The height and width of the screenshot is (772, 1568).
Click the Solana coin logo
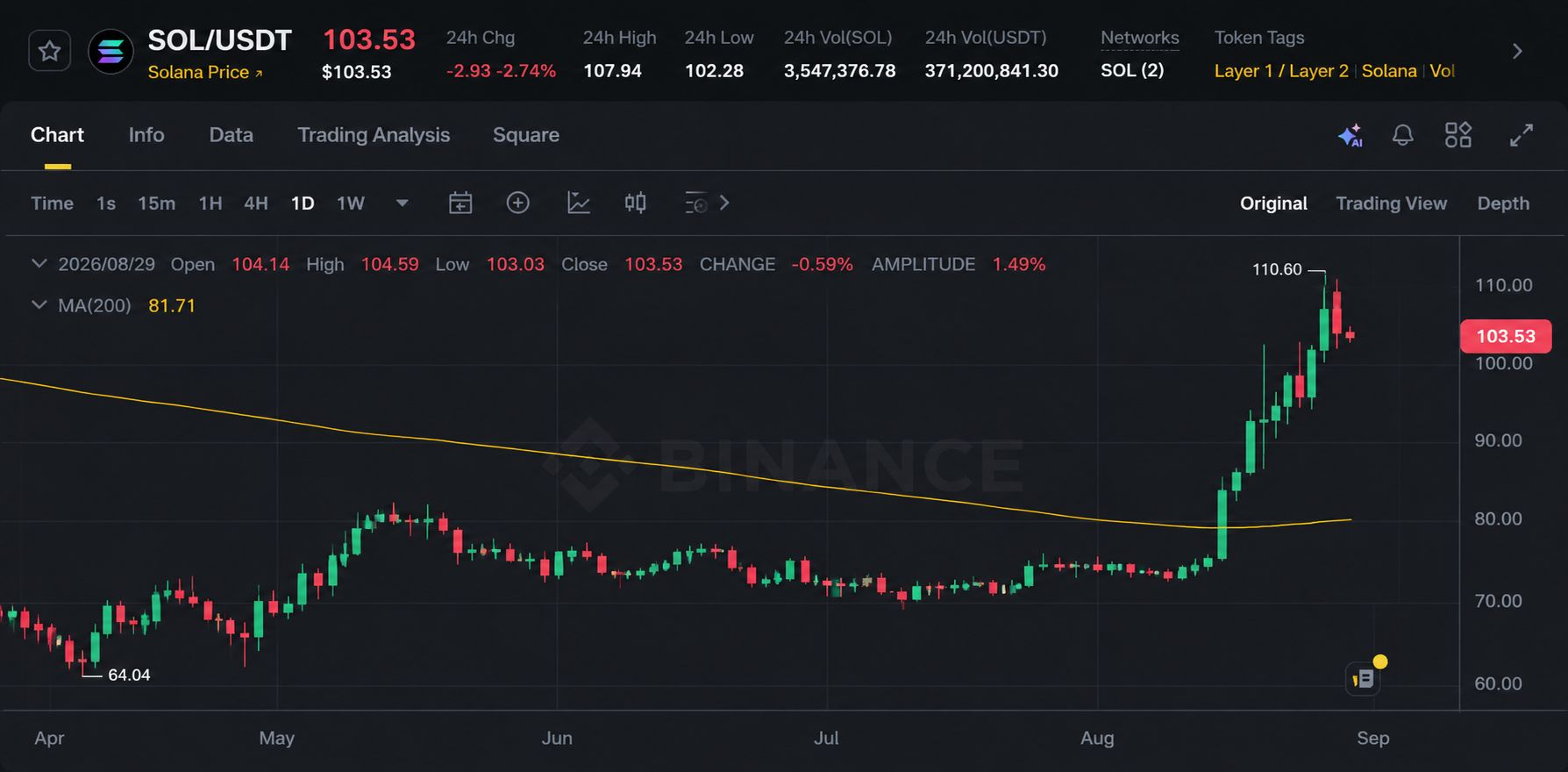[x=110, y=51]
